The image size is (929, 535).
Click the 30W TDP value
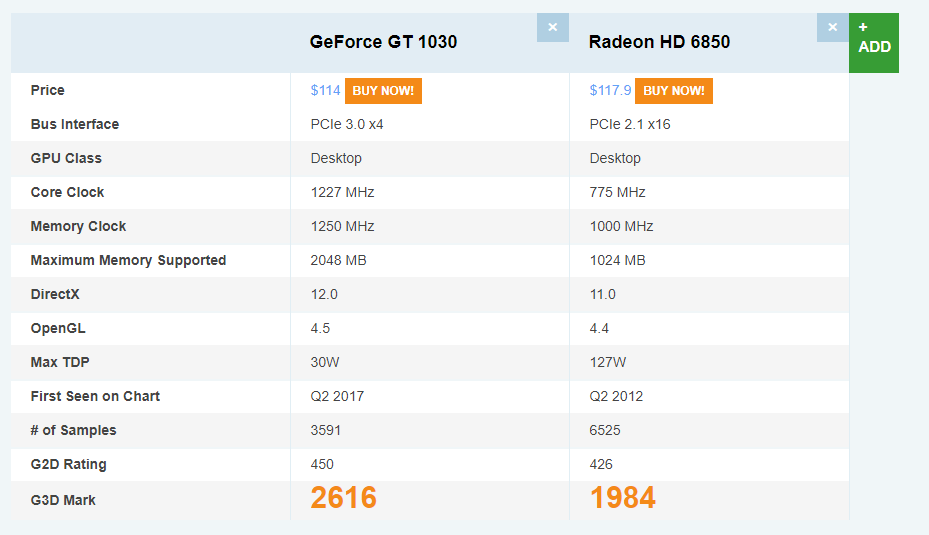pos(325,362)
